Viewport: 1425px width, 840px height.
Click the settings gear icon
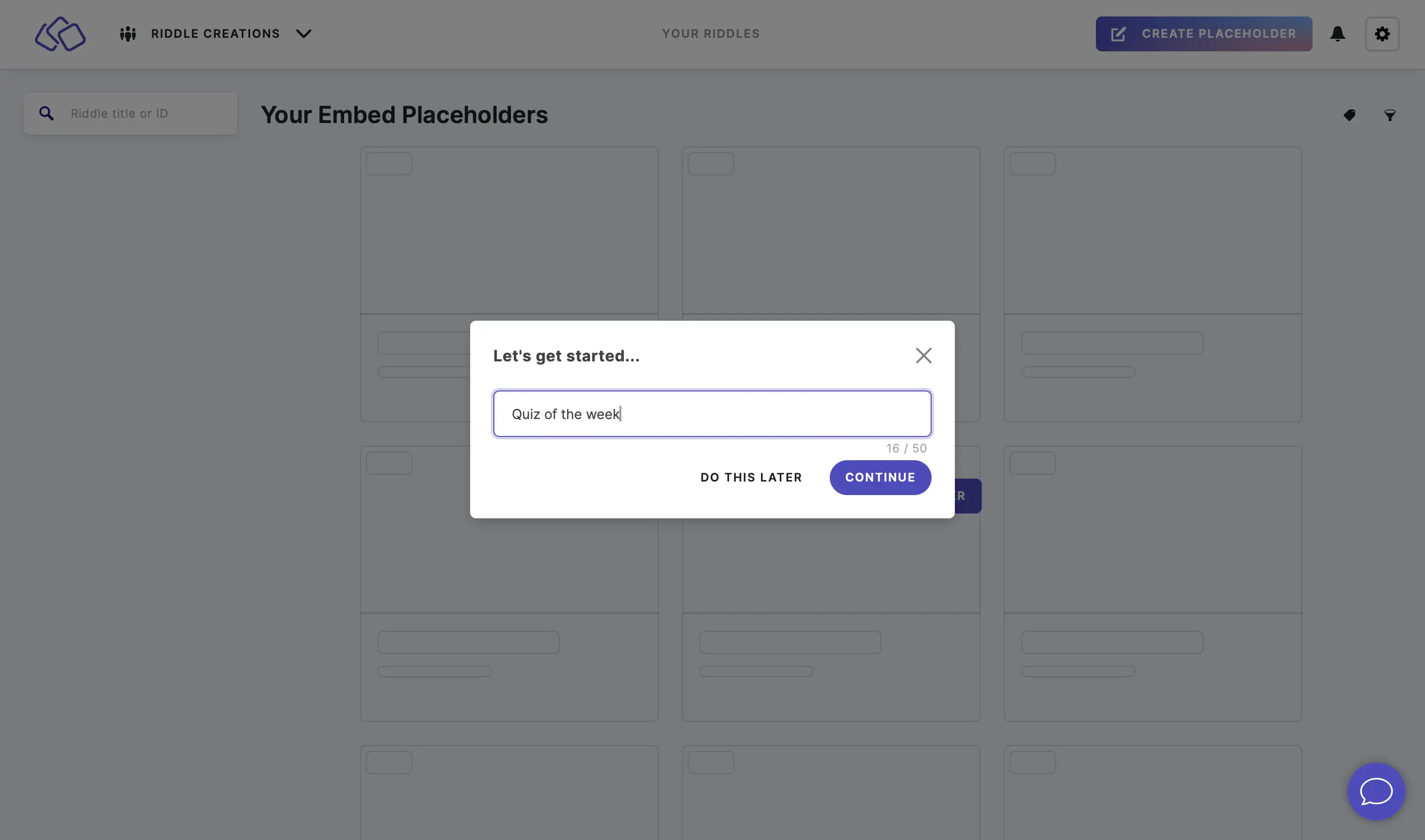coord(1383,34)
